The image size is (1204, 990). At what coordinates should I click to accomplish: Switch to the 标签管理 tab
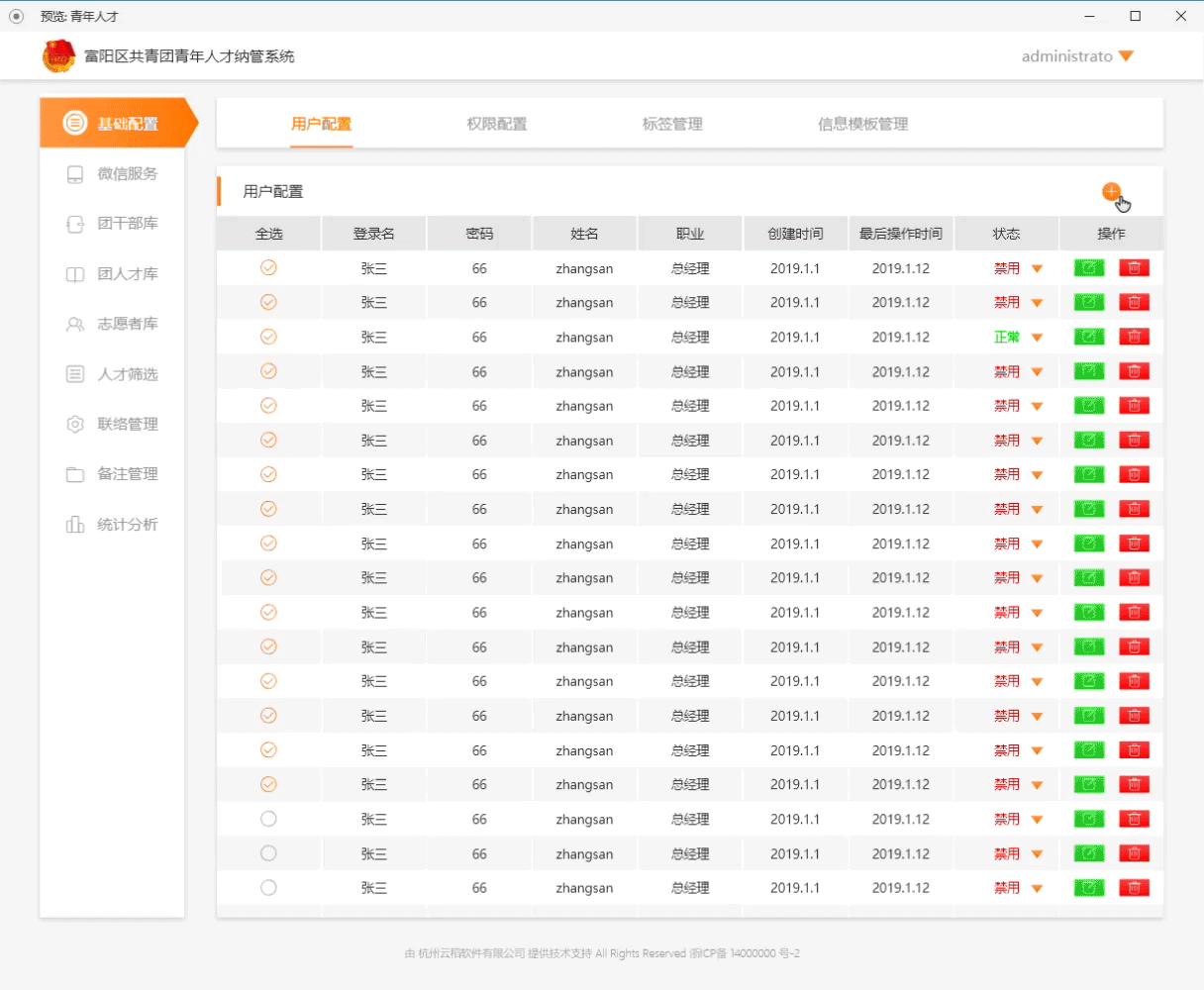pos(672,124)
